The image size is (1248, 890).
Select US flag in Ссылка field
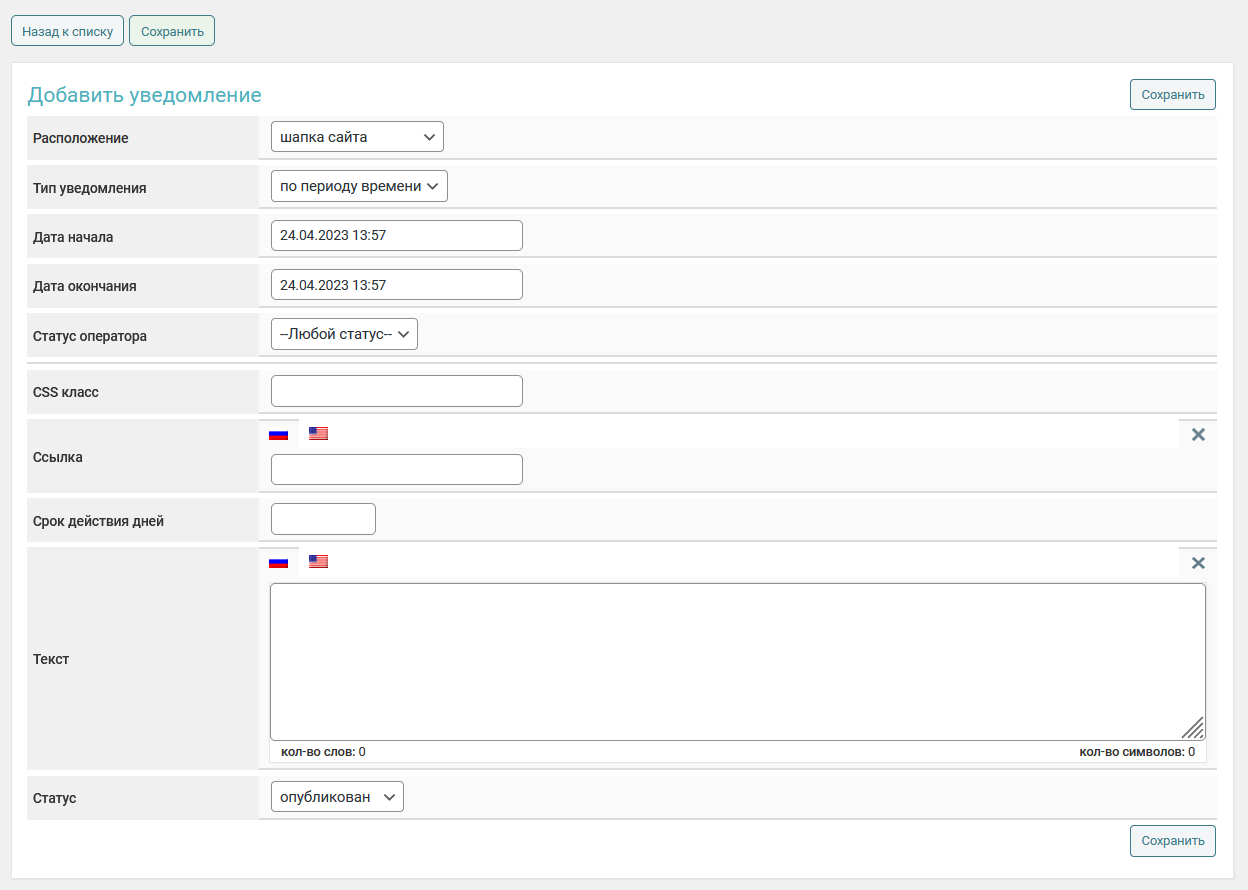click(318, 434)
